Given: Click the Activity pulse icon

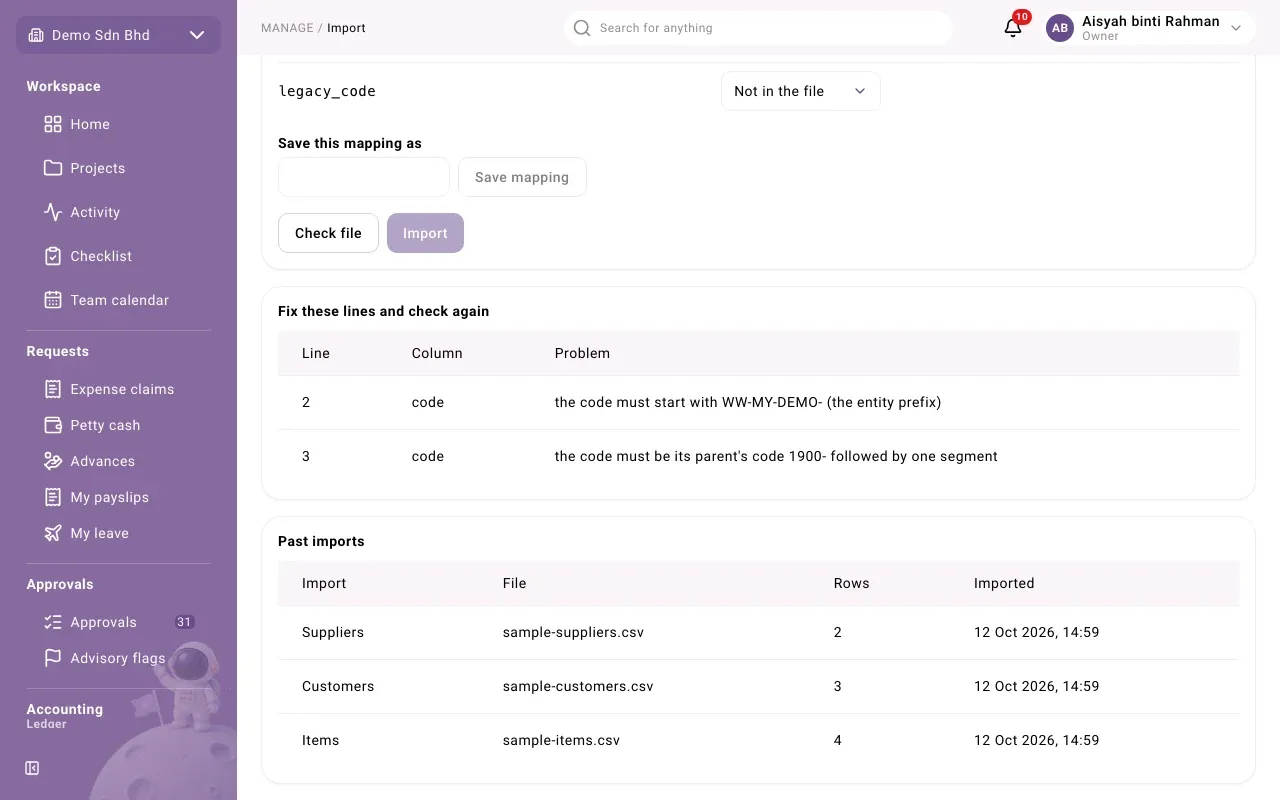Looking at the screenshot, I should [x=53, y=212].
